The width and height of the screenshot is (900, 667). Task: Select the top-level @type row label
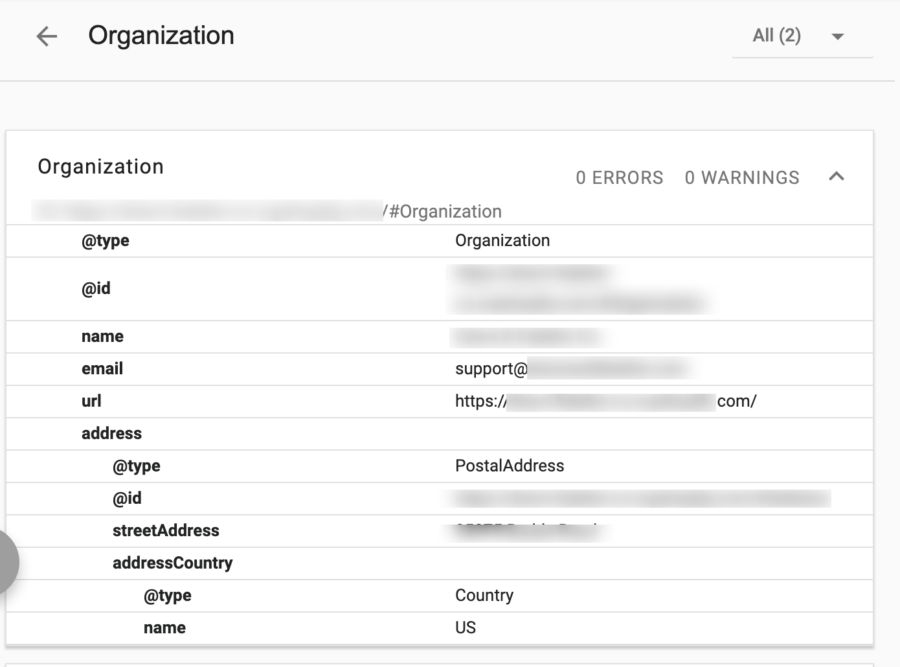105,241
